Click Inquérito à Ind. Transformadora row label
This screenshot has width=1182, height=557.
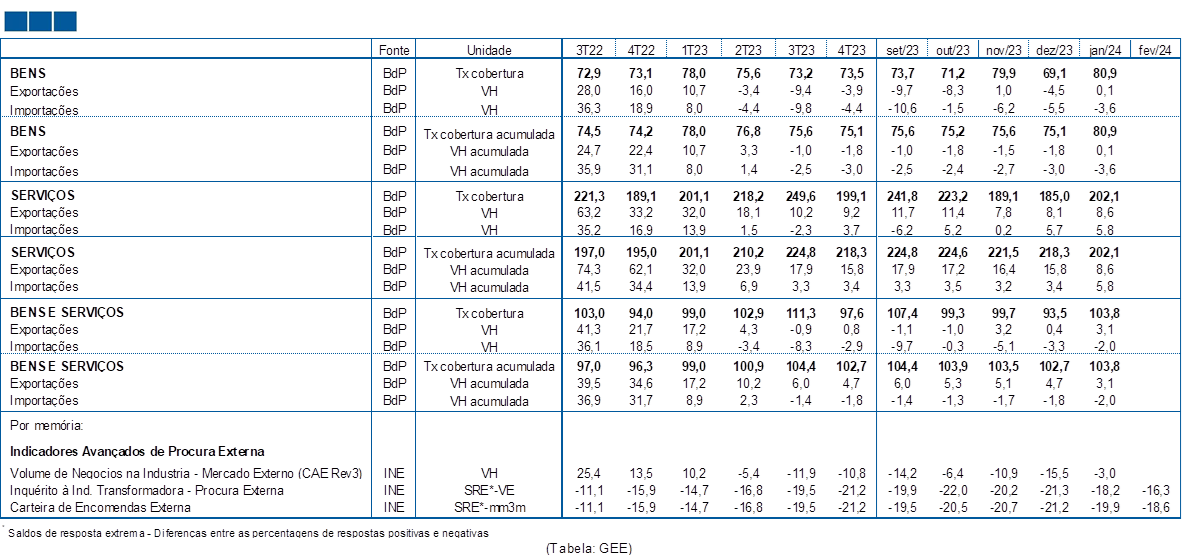(x=147, y=490)
